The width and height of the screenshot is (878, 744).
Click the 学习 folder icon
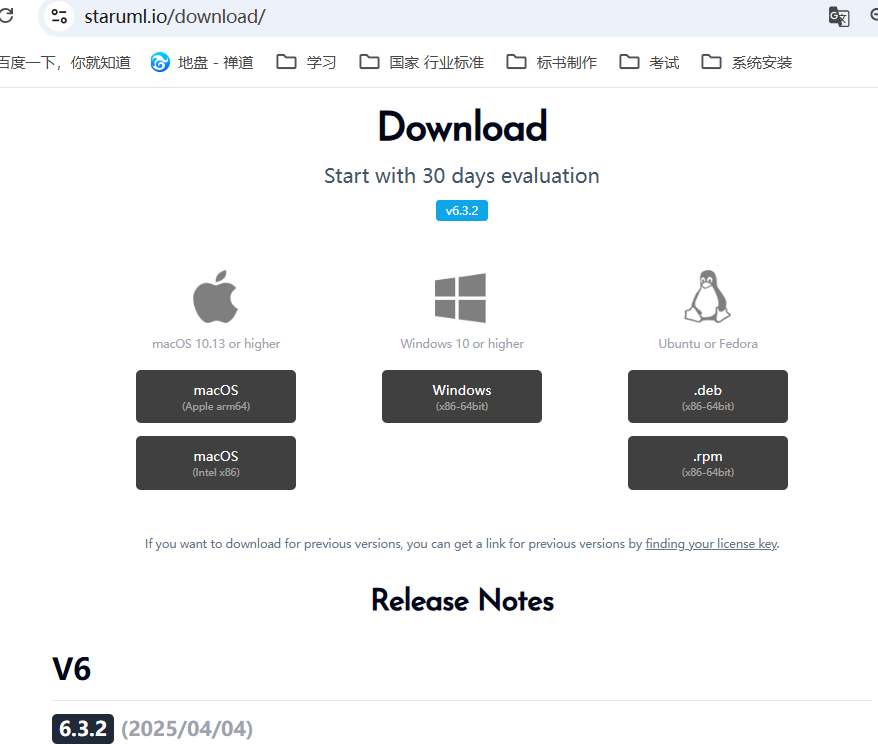286,62
